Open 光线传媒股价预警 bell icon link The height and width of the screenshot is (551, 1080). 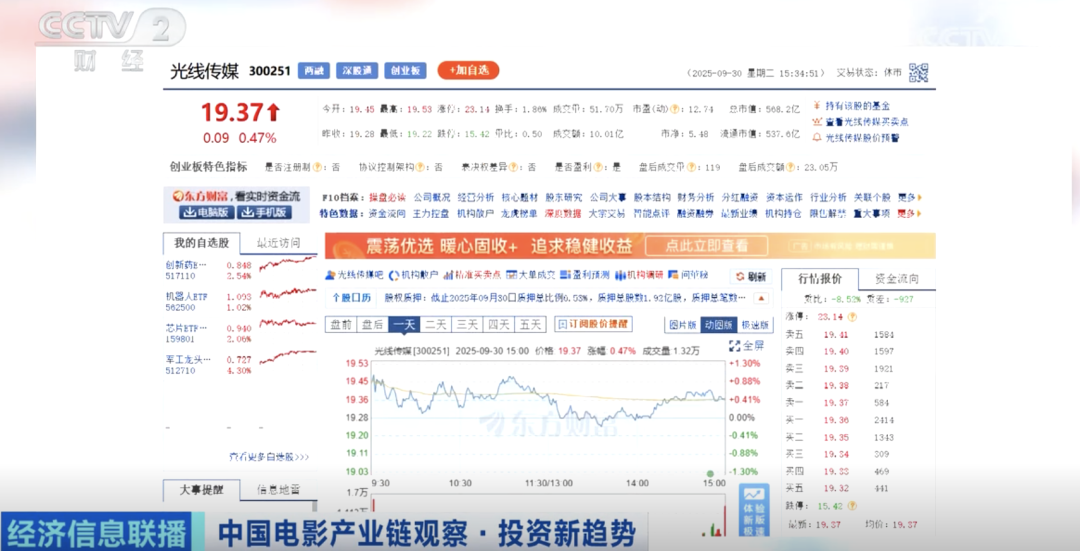pyautogui.click(x=817, y=137)
